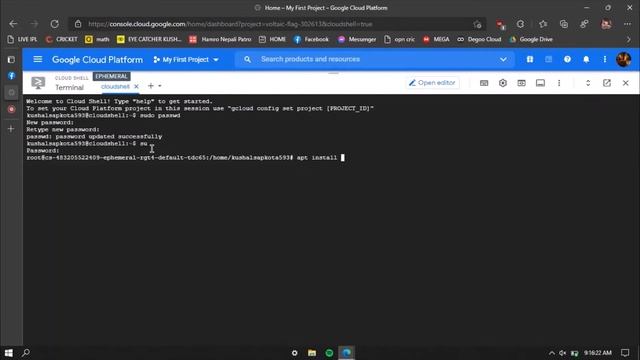Image resolution: width=640 pixels, height=360 pixels.
Task: Click the EPHEMERAL badge label
Action: [111, 76]
